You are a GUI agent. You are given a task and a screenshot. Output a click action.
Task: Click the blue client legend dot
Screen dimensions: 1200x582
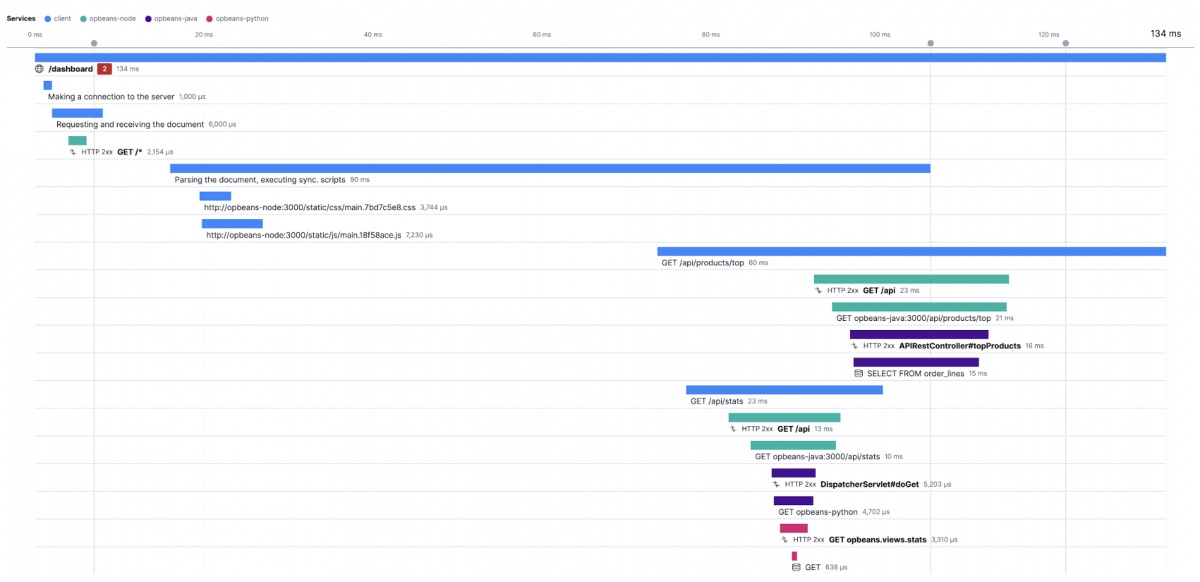[x=46, y=19]
